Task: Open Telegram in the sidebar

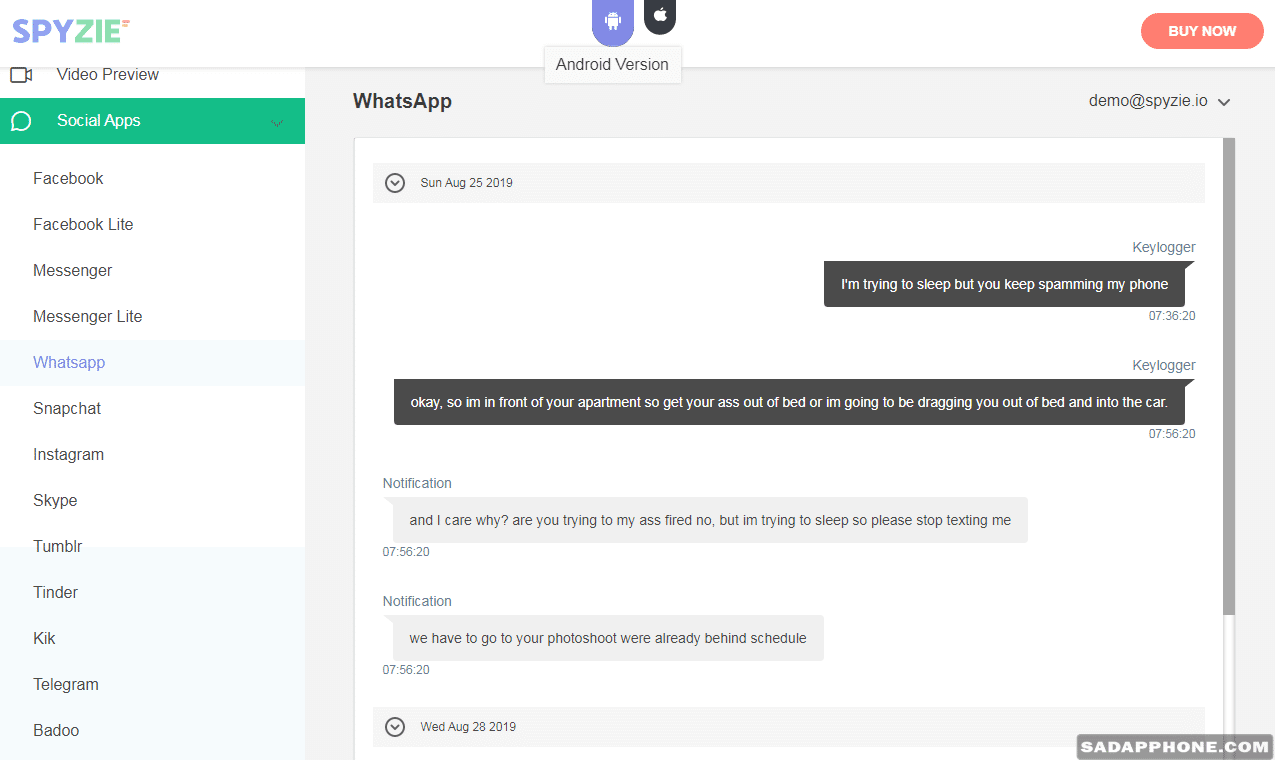Action: tap(66, 685)
